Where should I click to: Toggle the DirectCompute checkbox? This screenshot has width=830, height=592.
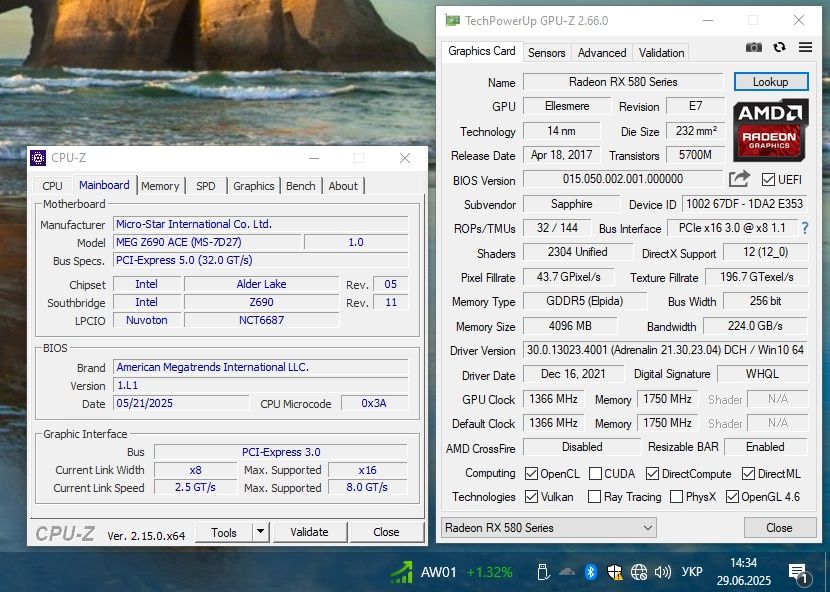[x=652, y=473]
